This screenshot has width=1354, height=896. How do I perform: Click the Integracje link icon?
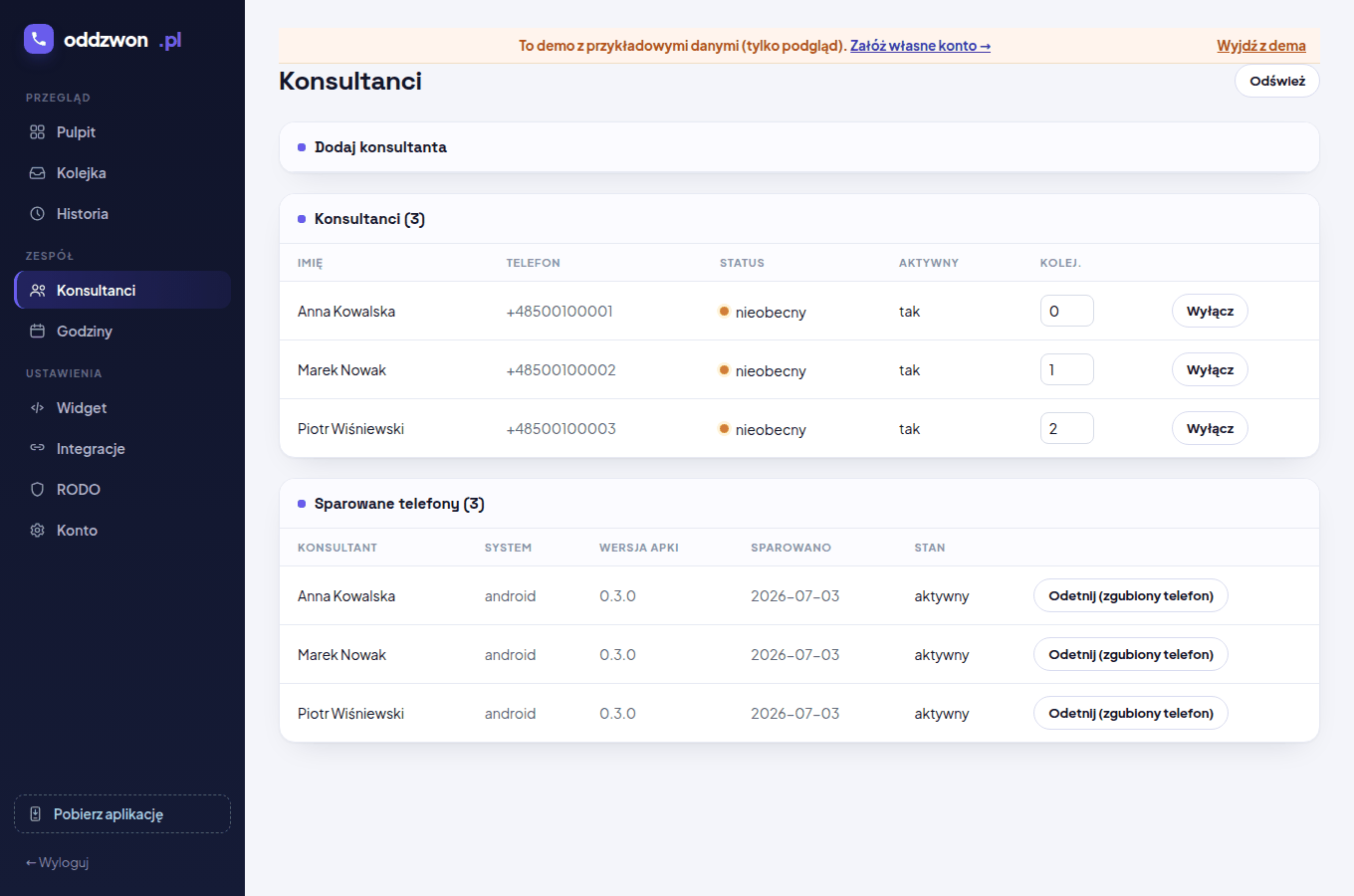[x=37, y=449]
